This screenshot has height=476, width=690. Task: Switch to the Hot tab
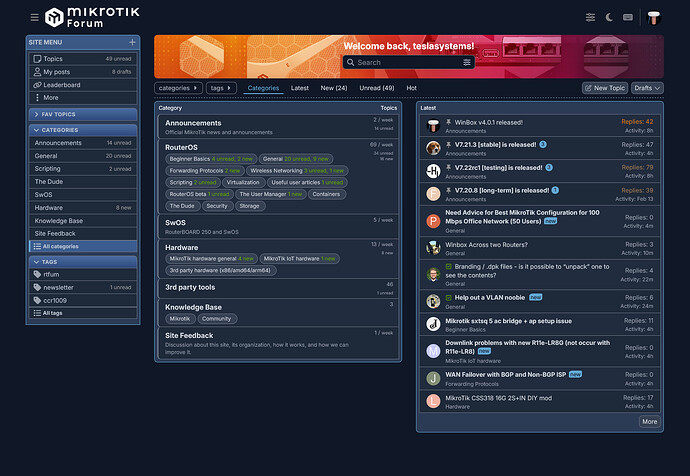click(411, 88)
